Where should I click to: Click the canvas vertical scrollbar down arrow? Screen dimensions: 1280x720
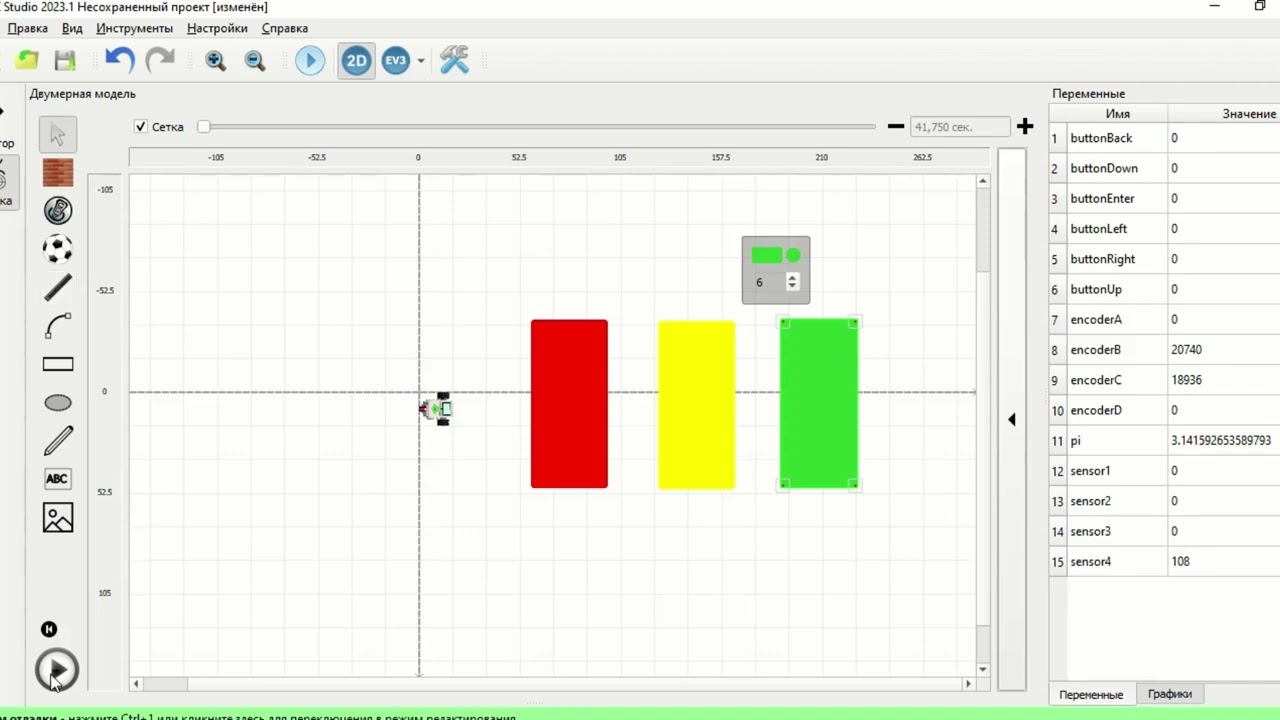click(983, 669)
